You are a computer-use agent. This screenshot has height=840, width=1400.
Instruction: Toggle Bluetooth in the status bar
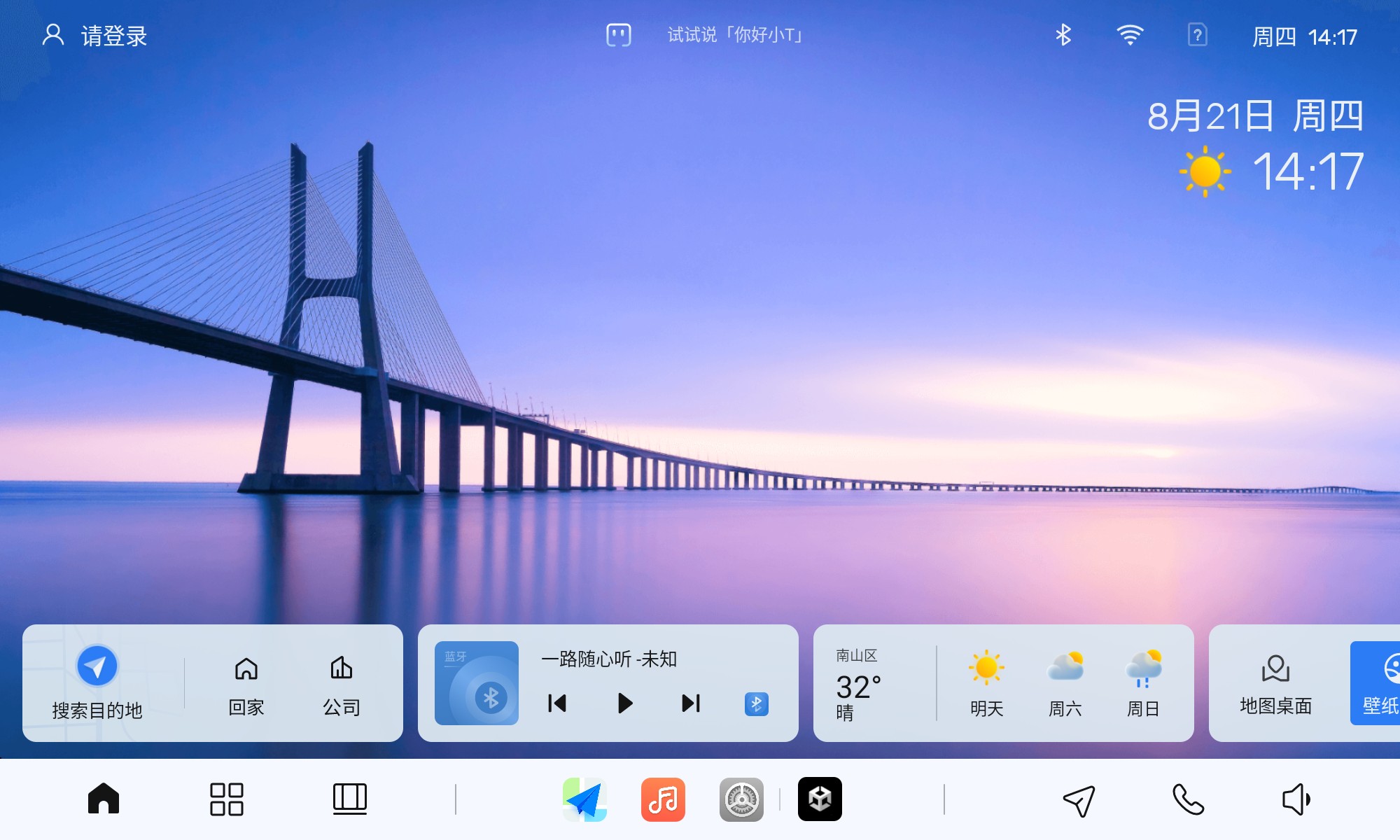pyautogui.click(x=1063, y=35)
